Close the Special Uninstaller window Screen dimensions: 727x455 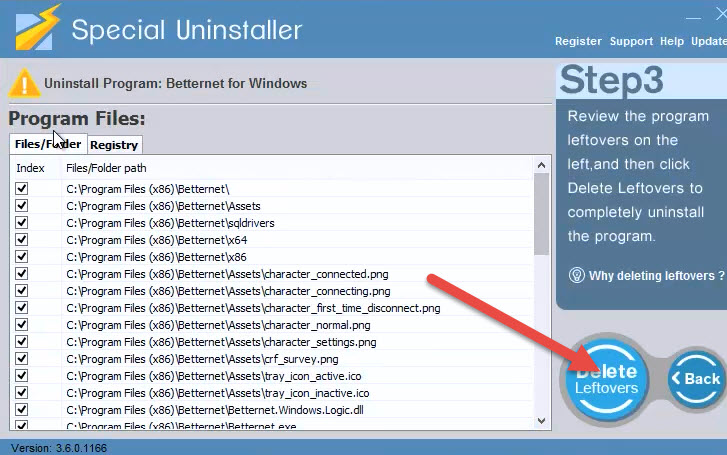point(721,14)
